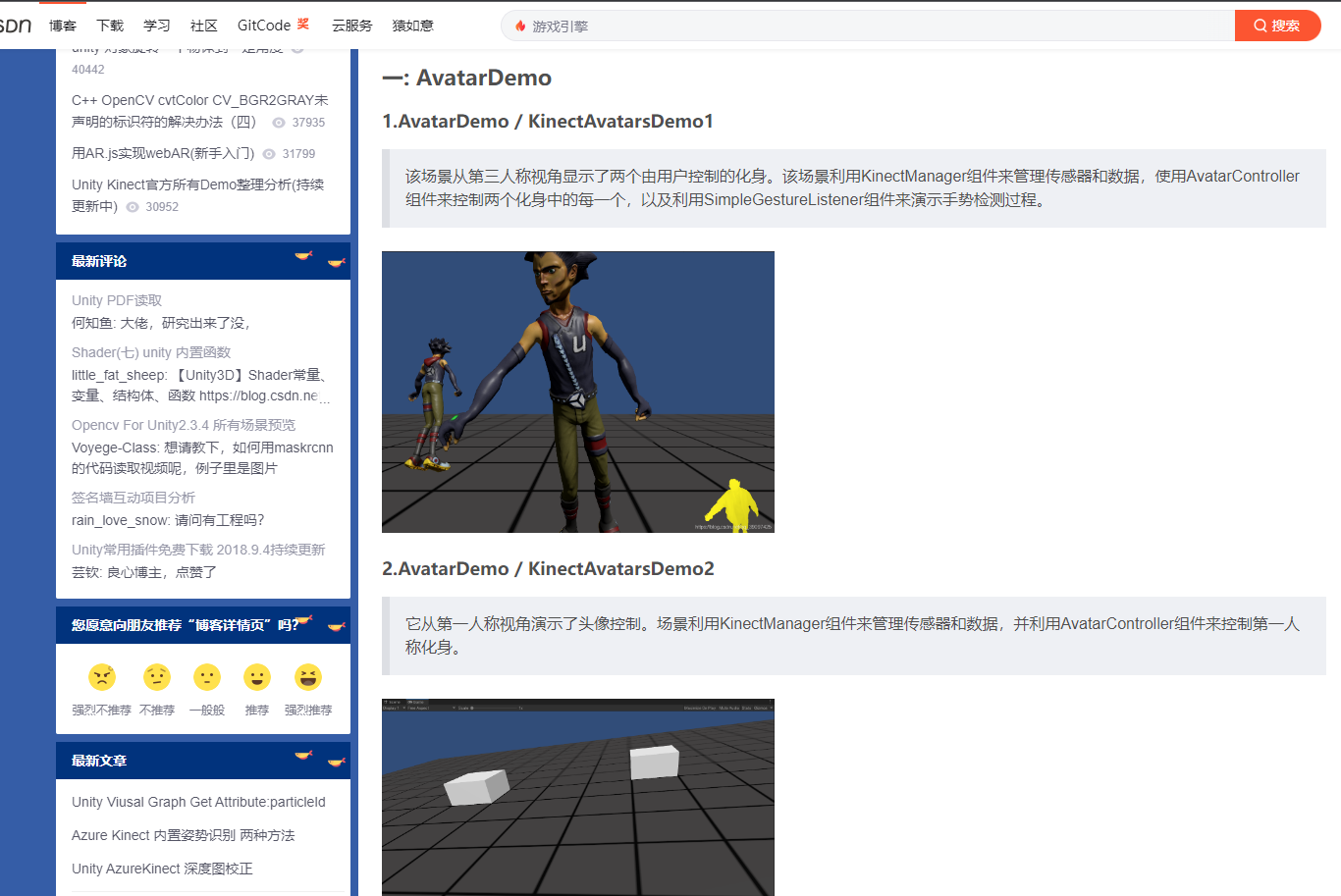
Task: Open Unity Kinect官方所有Demo整理分析 link
Action: [x=197, y=195]
